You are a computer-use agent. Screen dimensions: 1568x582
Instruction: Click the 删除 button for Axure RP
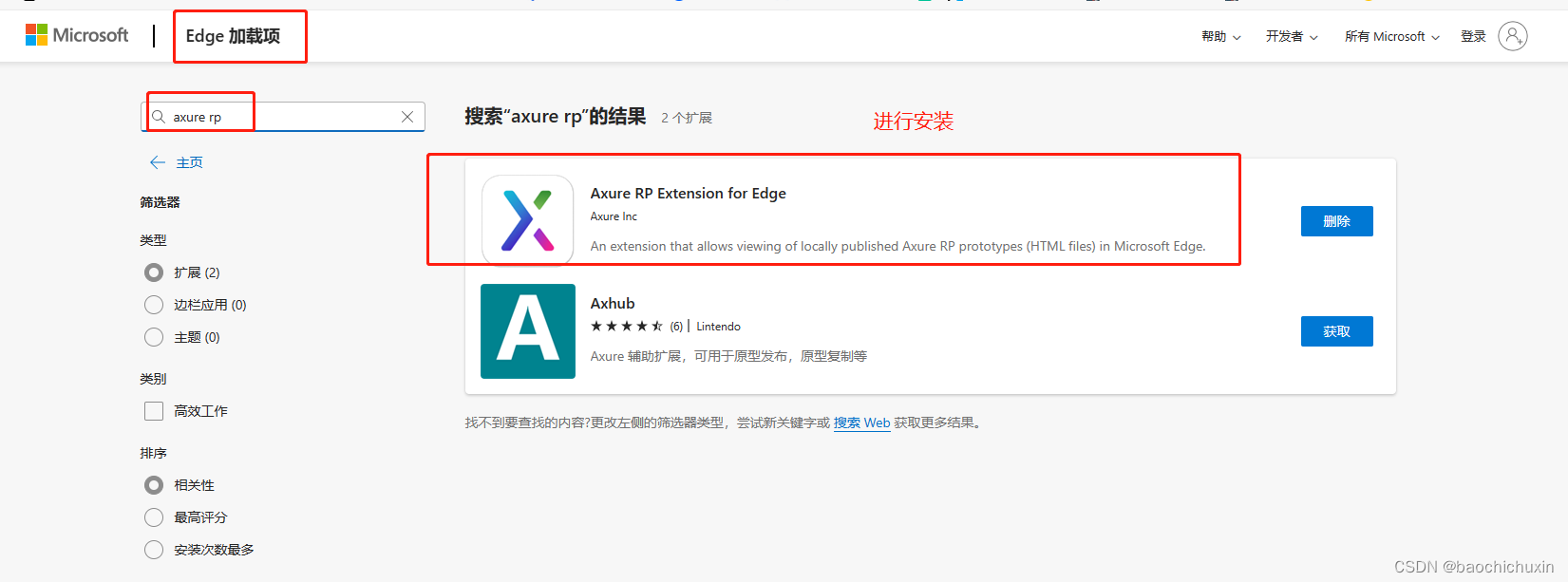coord(1336,221)
